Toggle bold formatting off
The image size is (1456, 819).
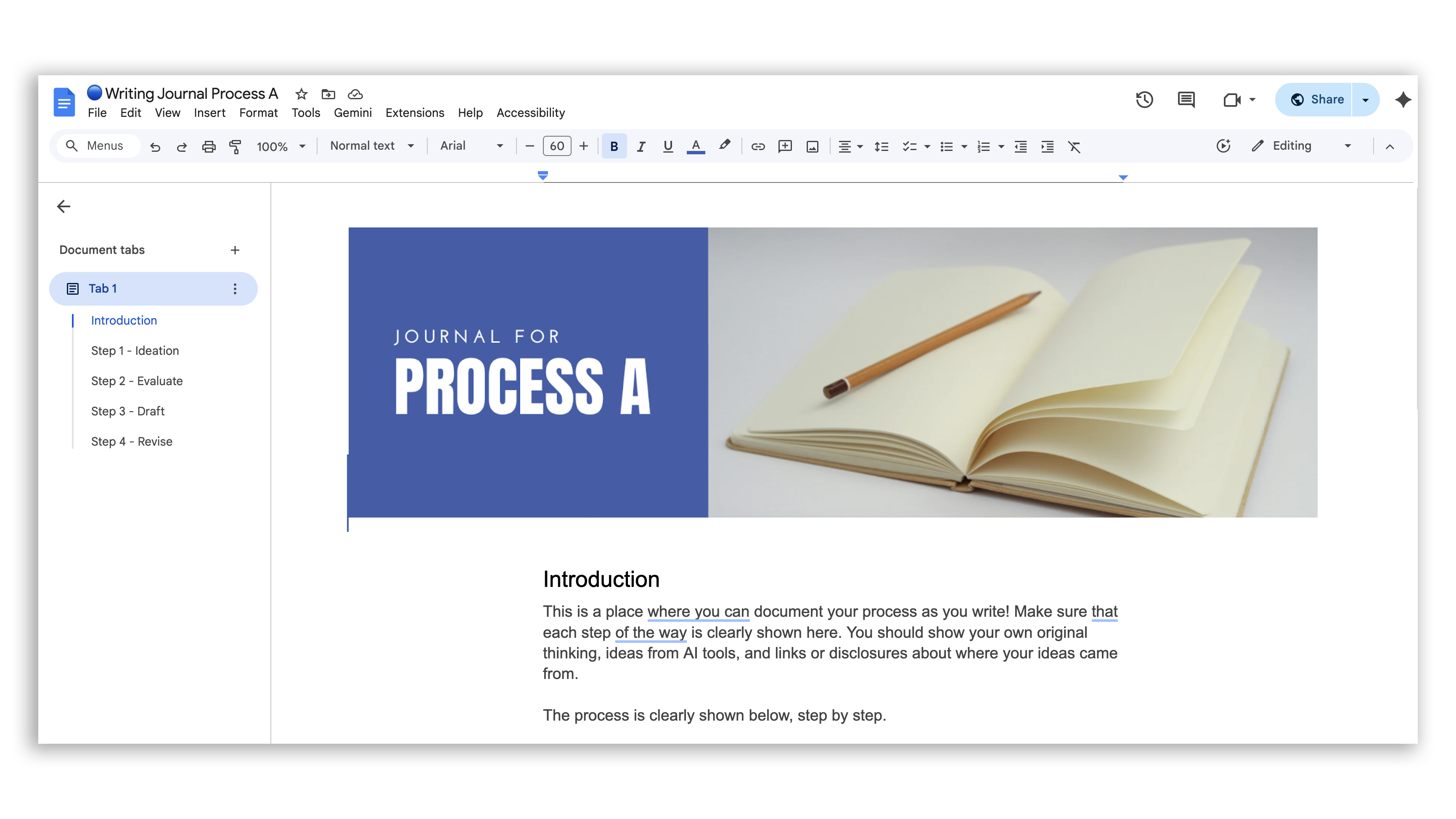(614, 146)
